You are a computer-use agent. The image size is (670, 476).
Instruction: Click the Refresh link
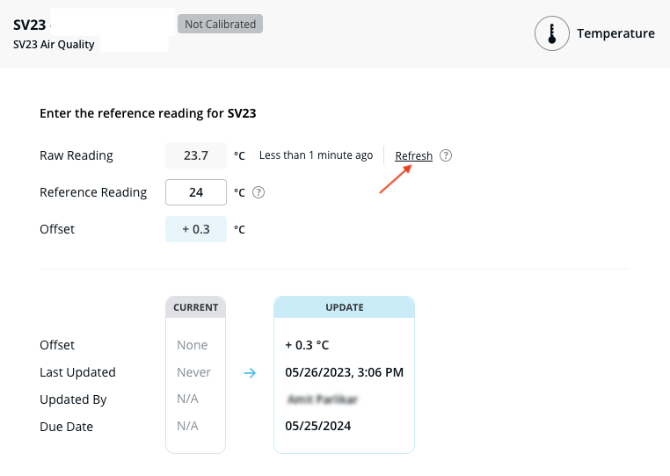tap(413, 156)
